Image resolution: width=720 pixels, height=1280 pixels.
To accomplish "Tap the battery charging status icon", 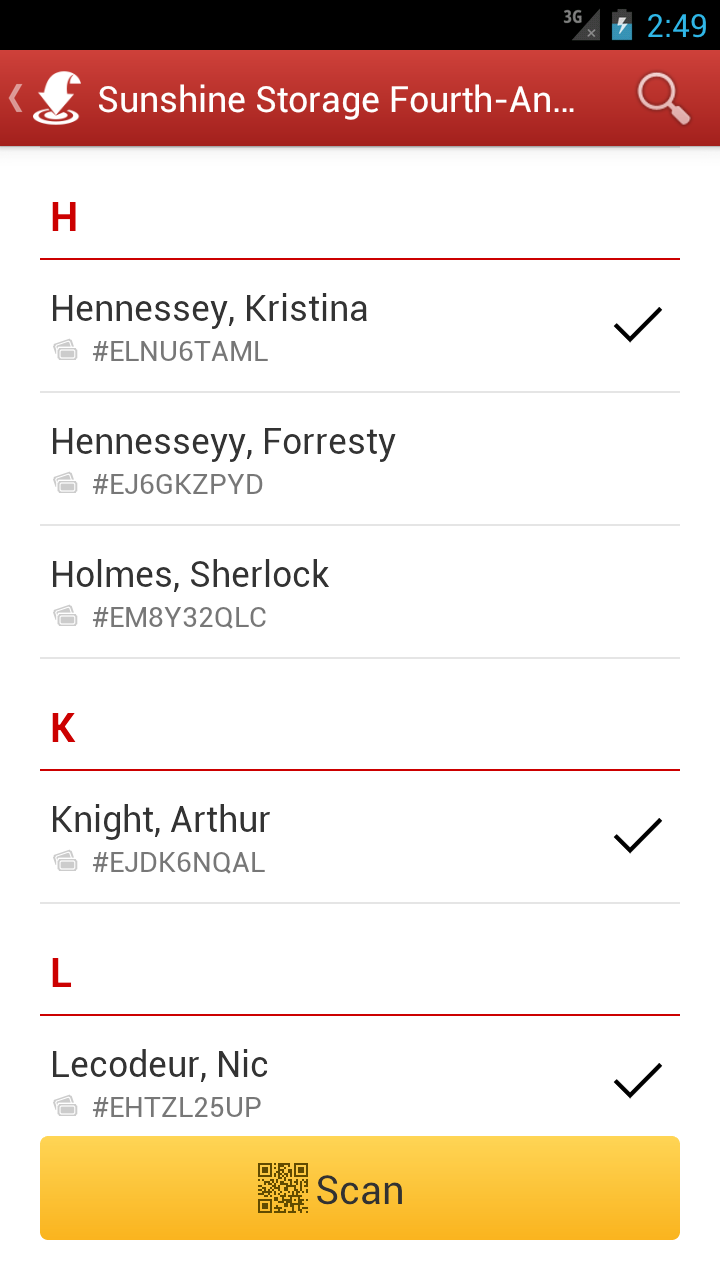I will coord(622,24).
